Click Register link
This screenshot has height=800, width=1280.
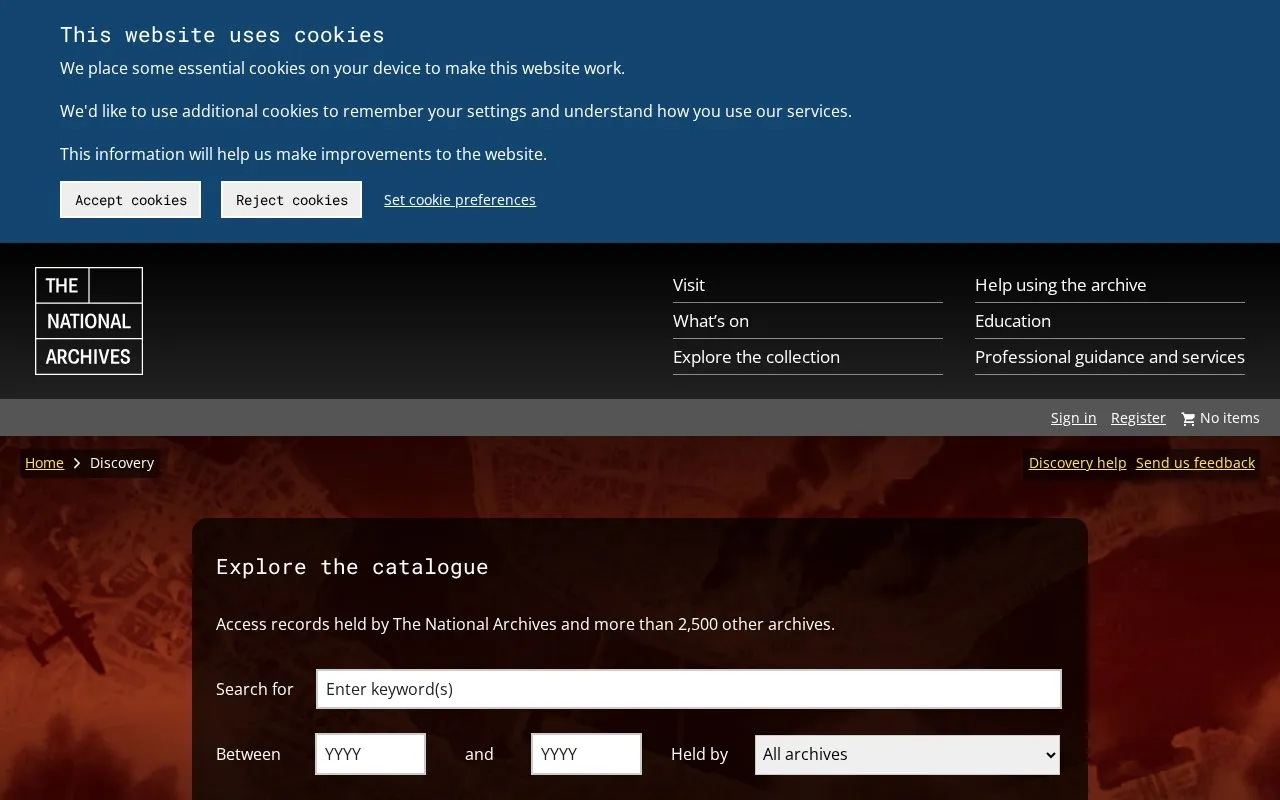(x=1138, y=418)
